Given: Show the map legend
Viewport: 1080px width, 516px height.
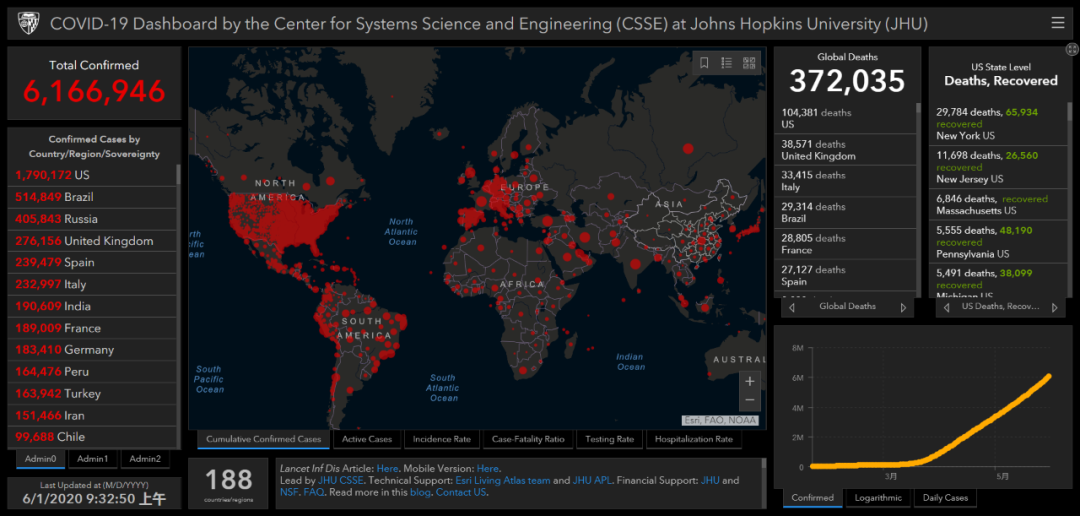Looking at the screenshot, I should [x=726, y=63].
